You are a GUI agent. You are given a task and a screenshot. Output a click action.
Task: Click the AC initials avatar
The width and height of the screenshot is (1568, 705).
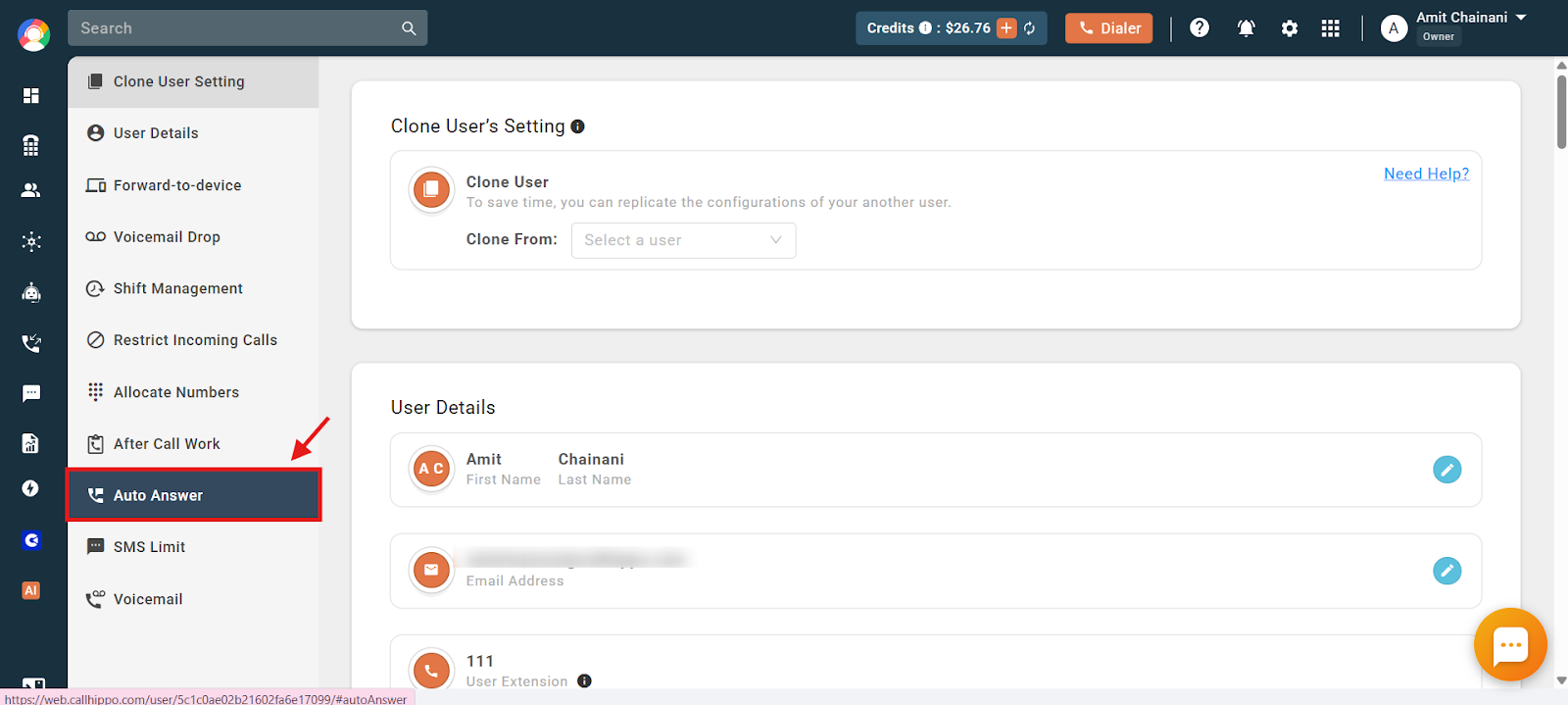coord(431,470)
